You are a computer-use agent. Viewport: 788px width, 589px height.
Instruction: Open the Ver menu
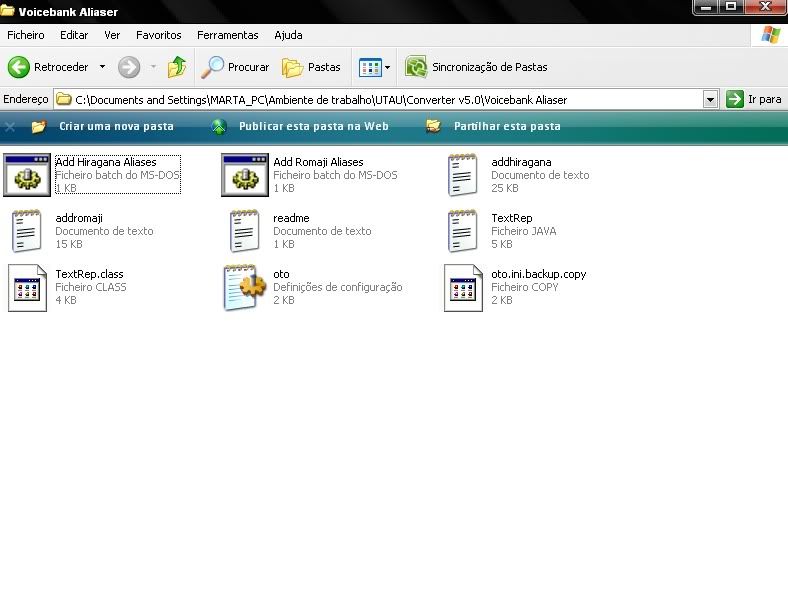click(112, 35)
